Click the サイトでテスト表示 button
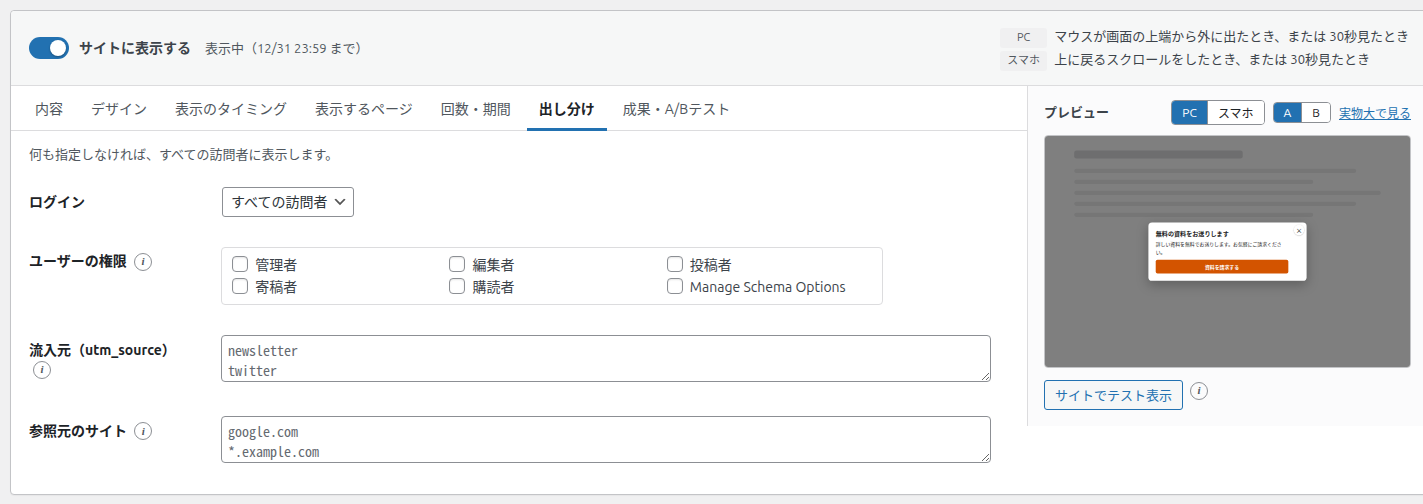1423x504 pixels. tap(1113, 395)
